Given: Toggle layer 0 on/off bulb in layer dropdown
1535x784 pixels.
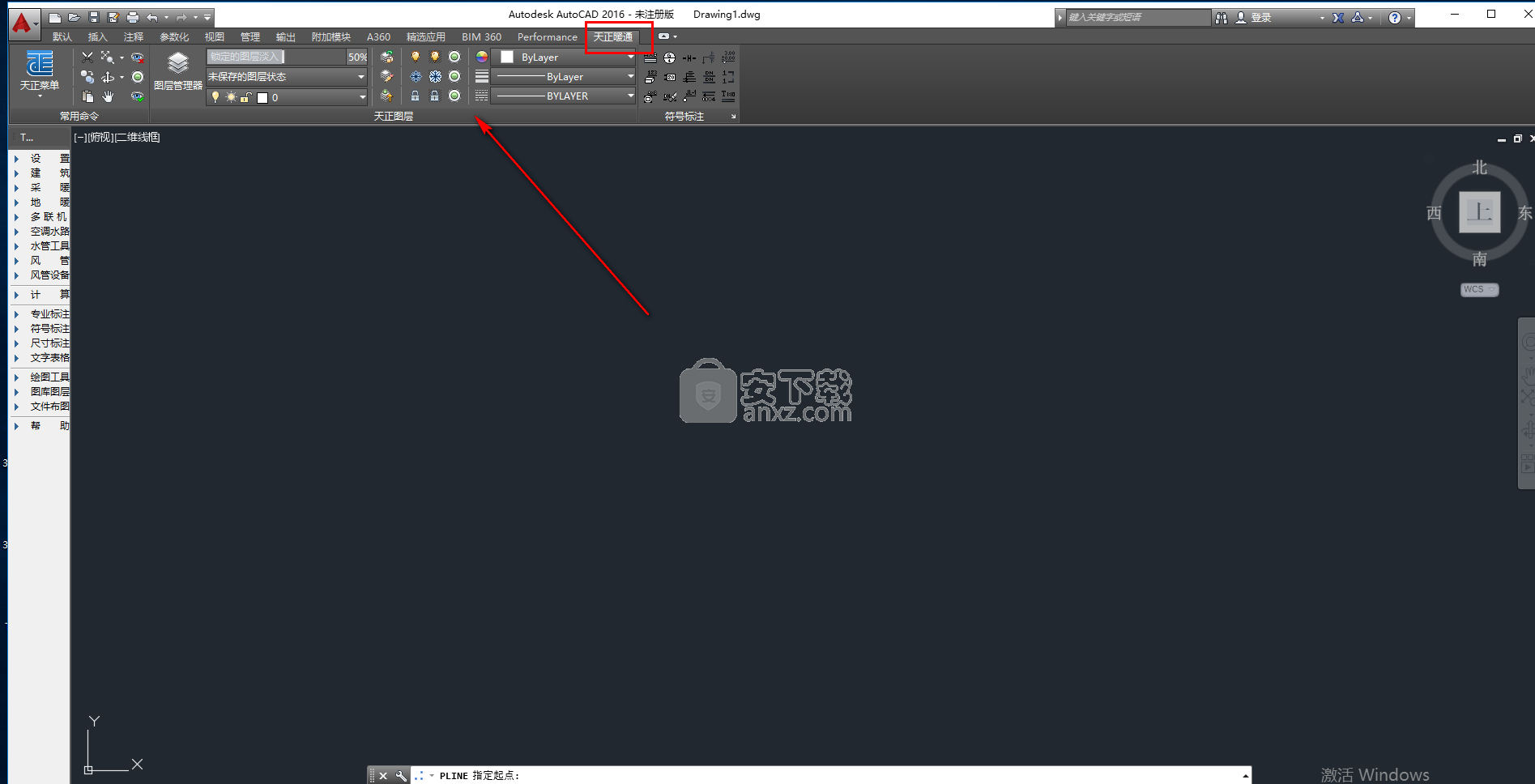Looking at the screenshot, I should point(215,97).
